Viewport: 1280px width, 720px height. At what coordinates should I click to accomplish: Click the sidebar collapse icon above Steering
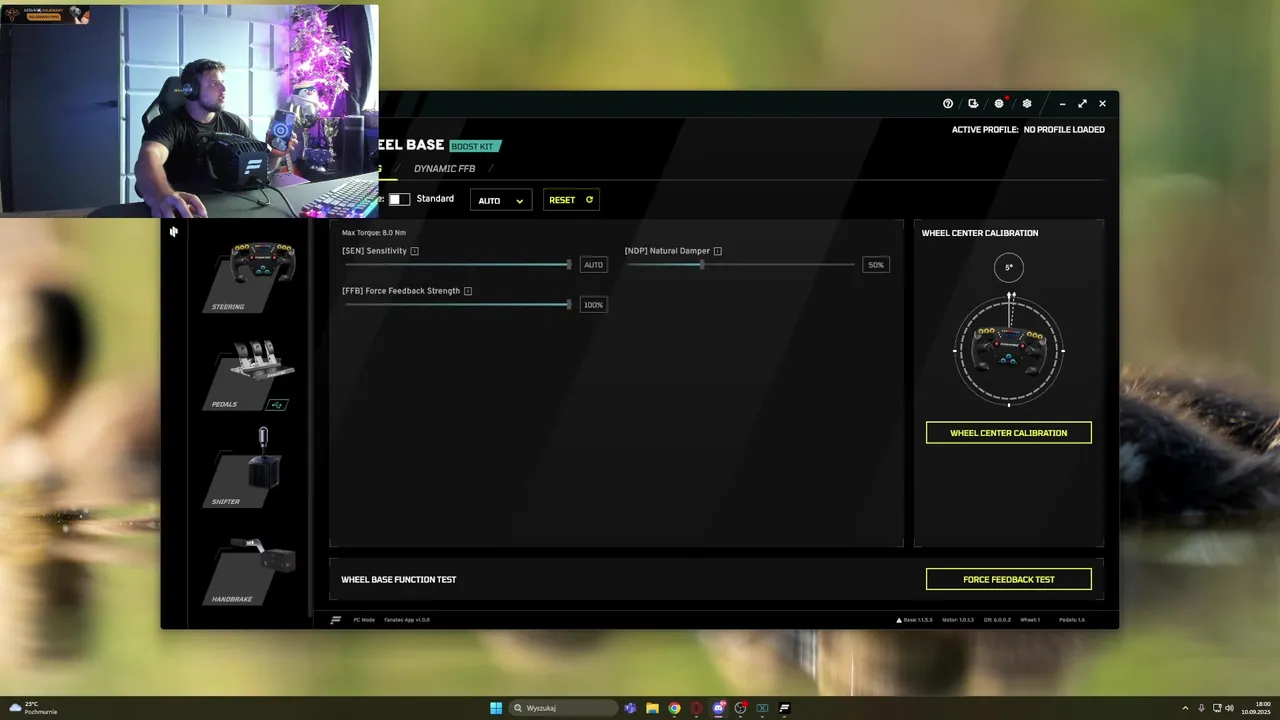click(174, 232)
